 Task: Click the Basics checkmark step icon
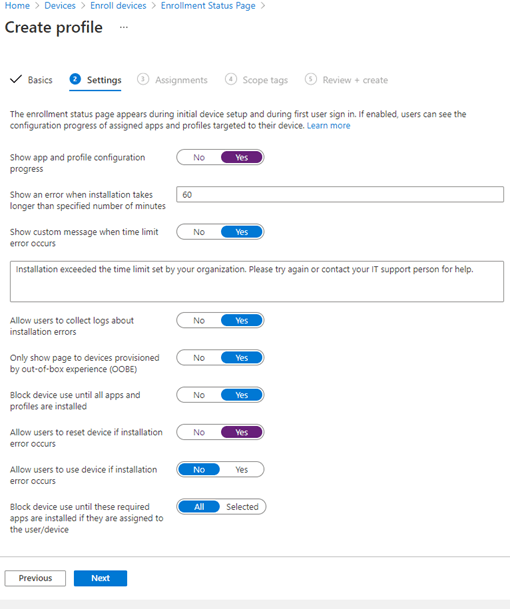[x=16, y=80]
